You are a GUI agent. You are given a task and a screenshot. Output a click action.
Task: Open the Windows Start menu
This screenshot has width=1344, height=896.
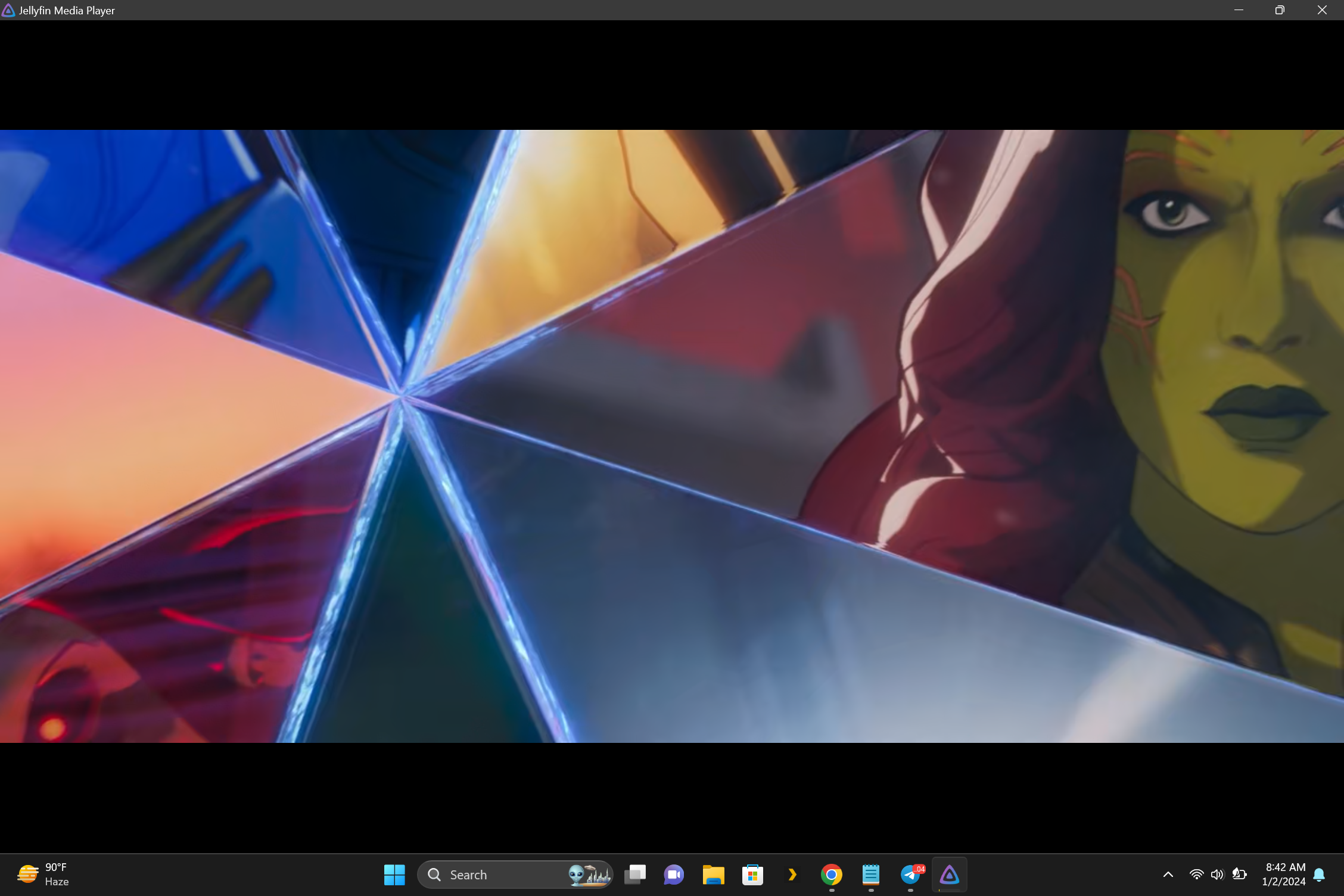click(394, 875)
